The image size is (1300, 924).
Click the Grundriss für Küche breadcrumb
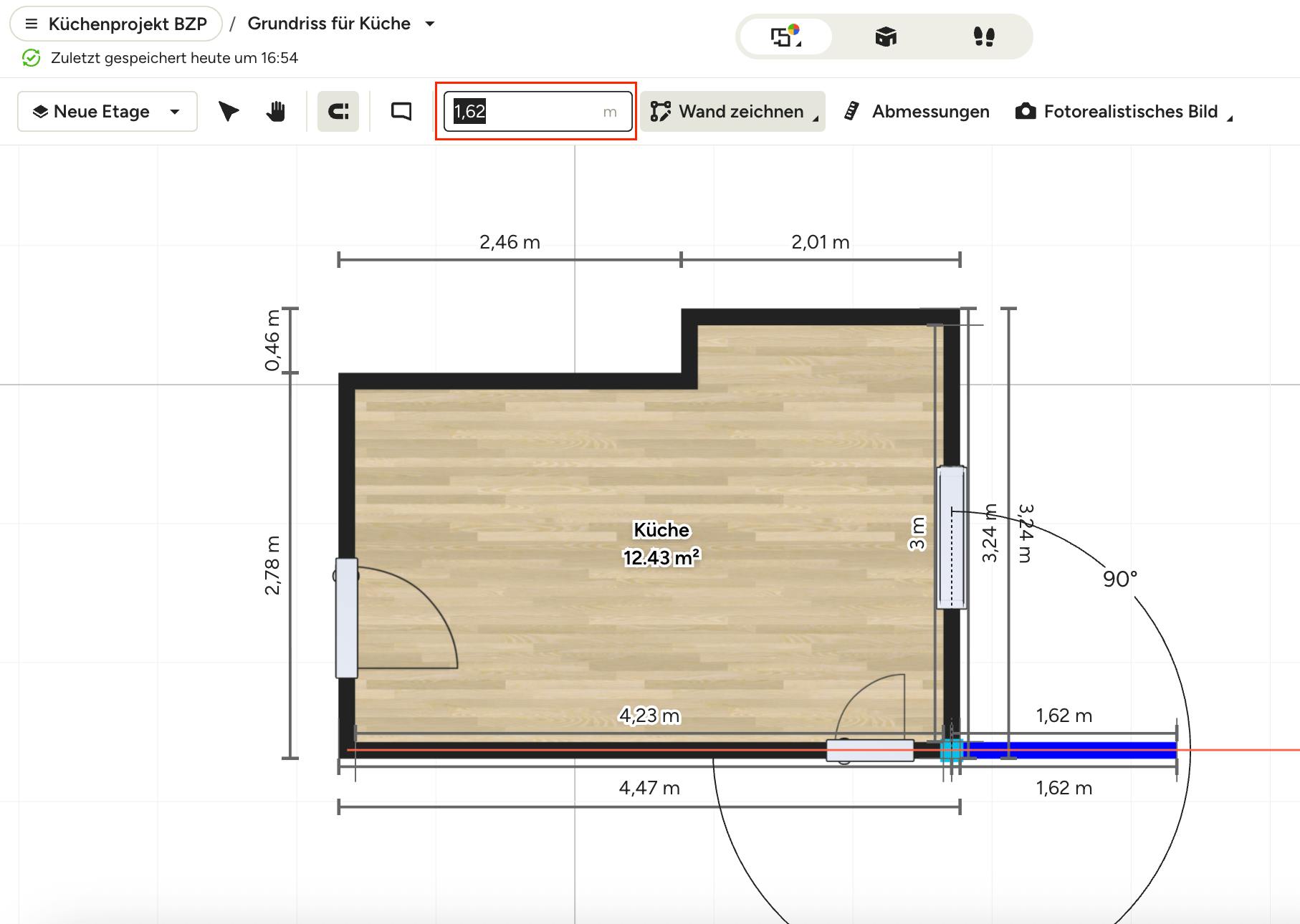coord(329,24)
